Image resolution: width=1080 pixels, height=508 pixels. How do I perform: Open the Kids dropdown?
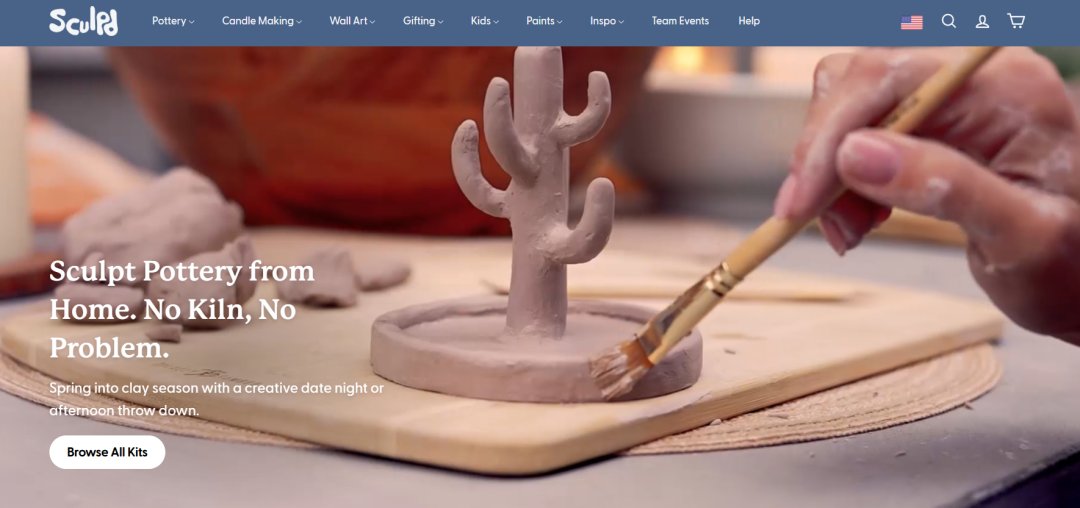pyautogui.click(x=485, y=21)
